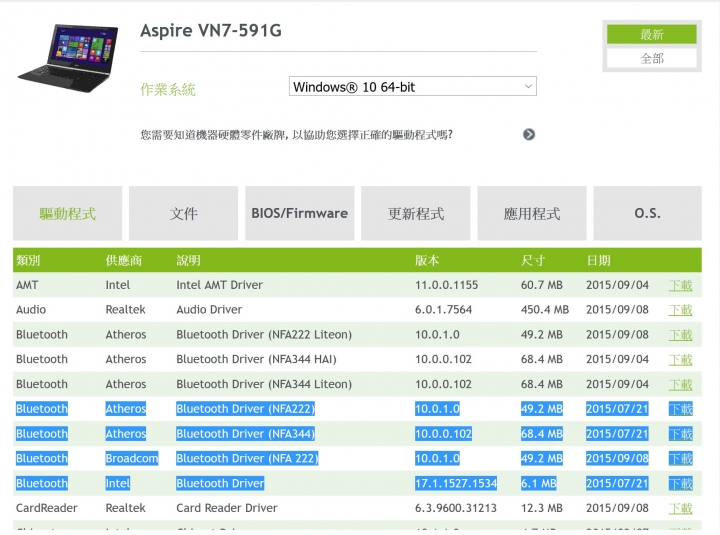The image size is (720, 535).
Task: Click the 12.3 MB size cell
Action: (x=541, y=508)
